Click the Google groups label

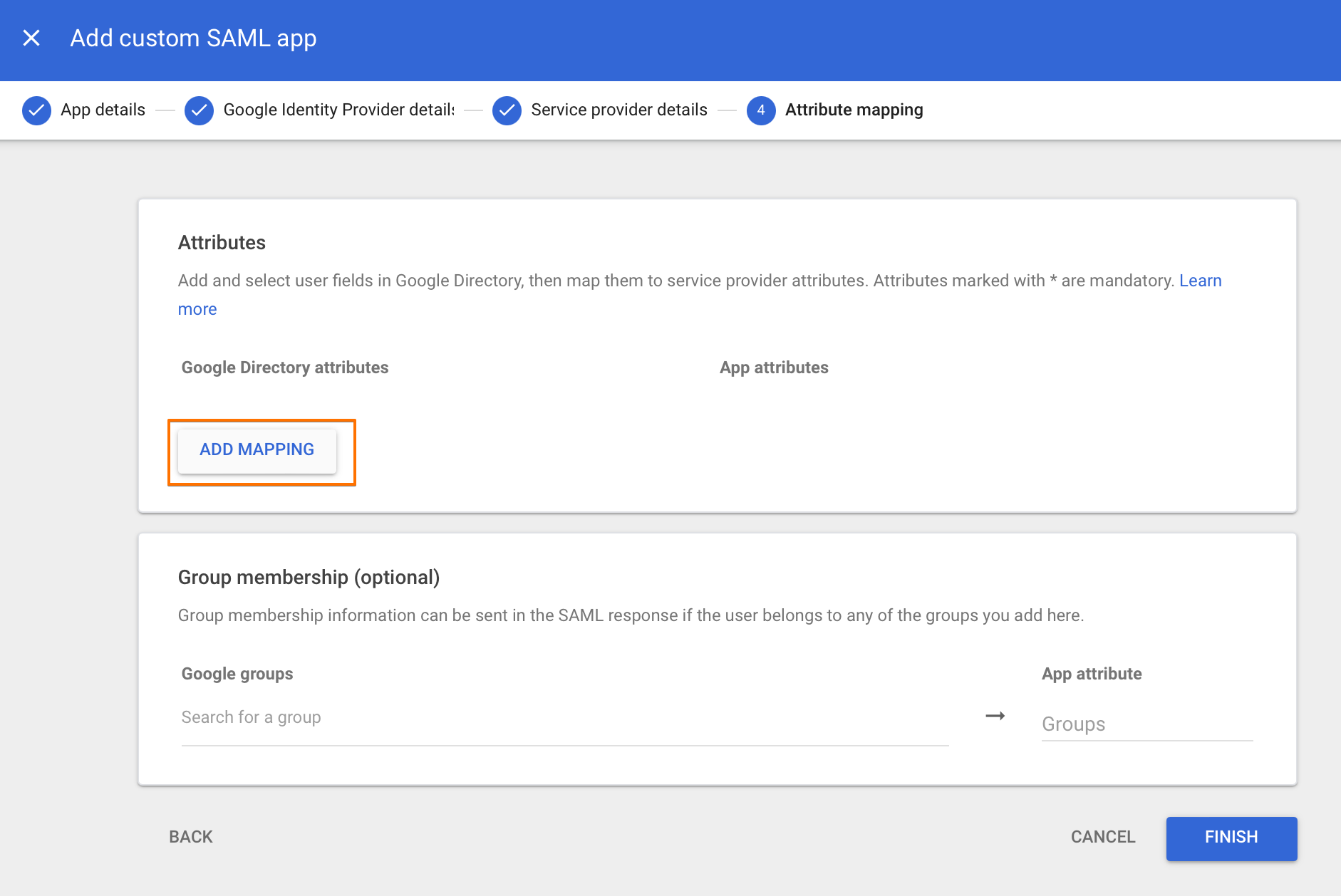pyautogui.click(x=237, y=674)
